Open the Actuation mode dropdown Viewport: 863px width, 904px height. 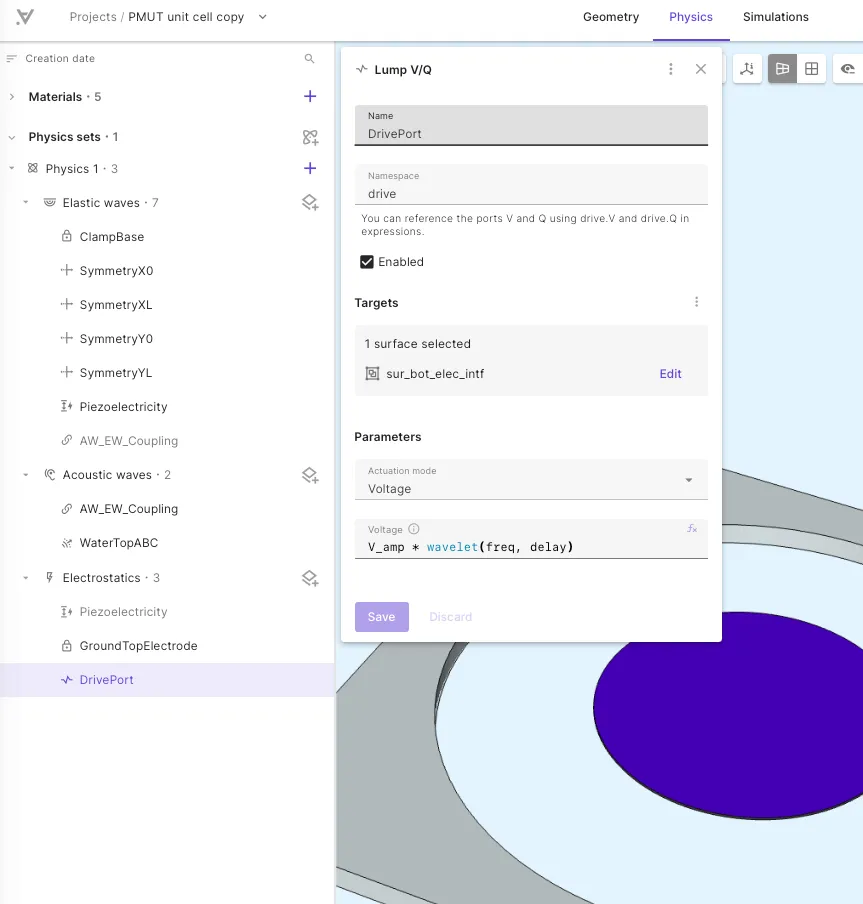pyautogui.click(x=531, y=480)
